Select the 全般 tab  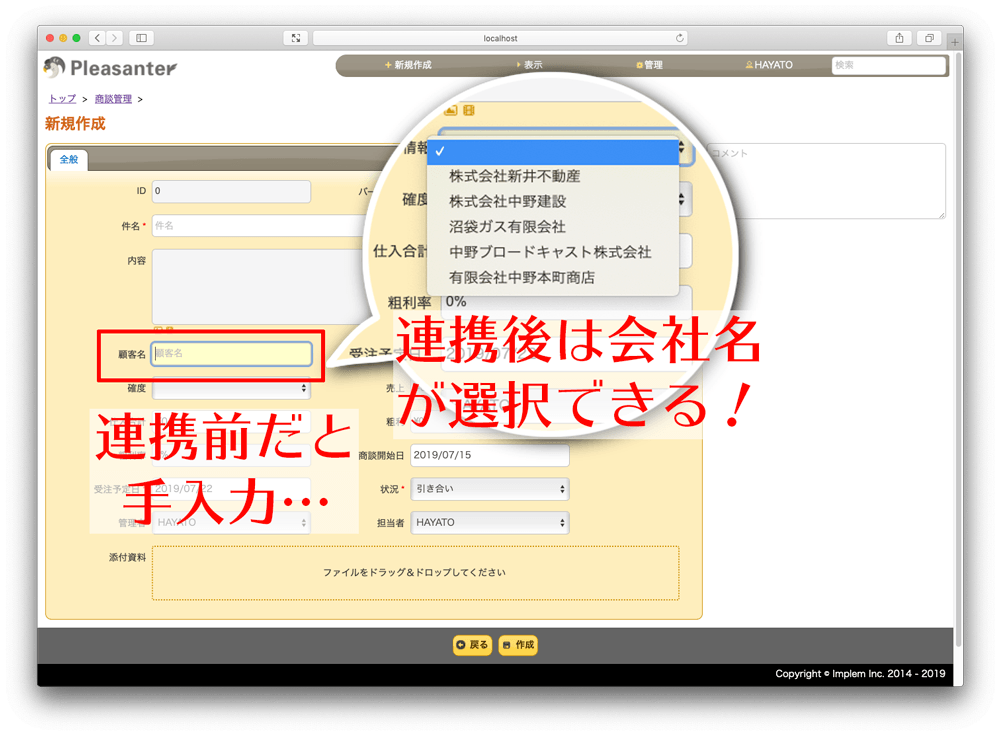[x=69, y=160]
